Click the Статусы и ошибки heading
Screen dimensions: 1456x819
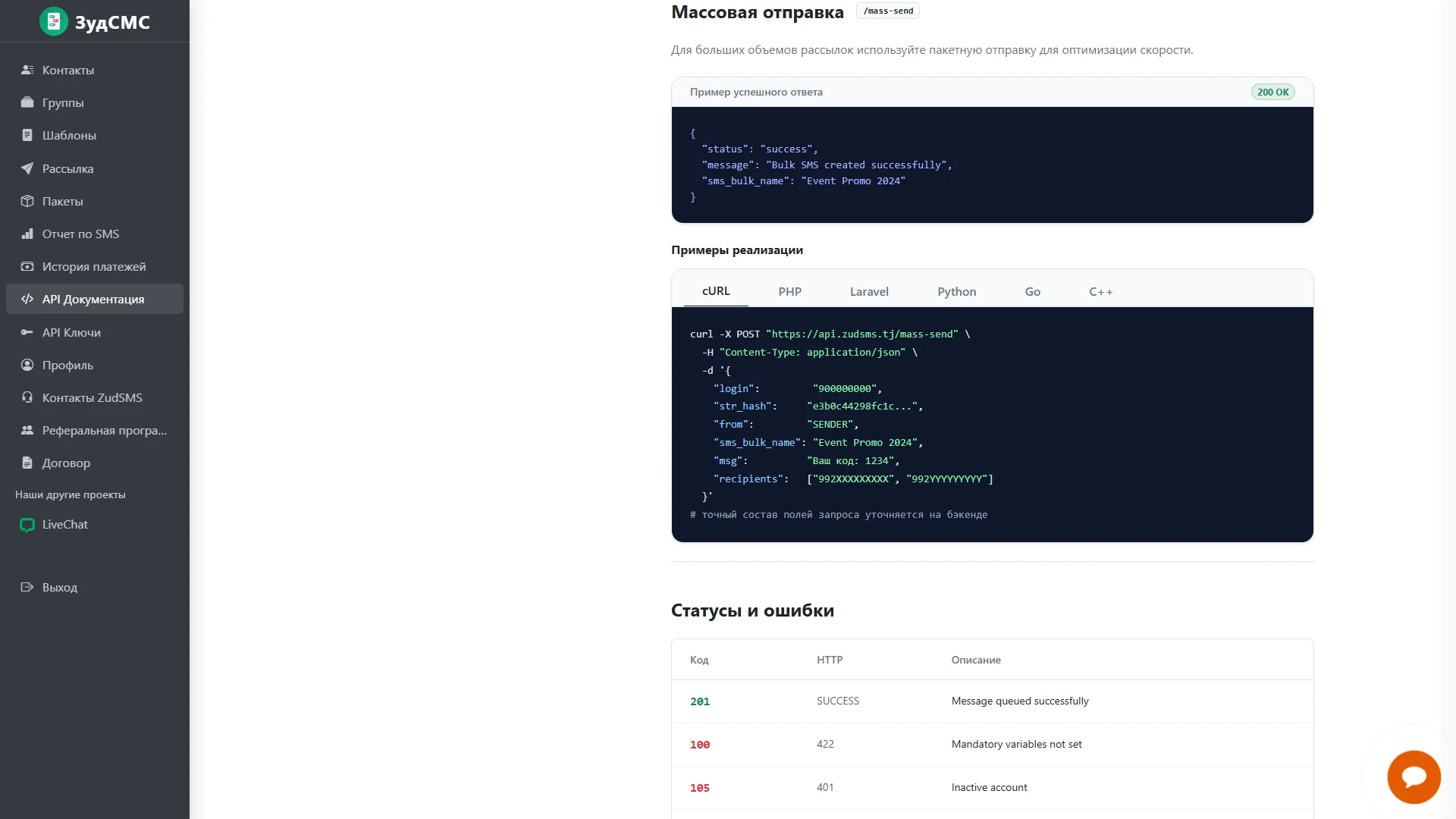pyautogui.click(x=752, y=610)
